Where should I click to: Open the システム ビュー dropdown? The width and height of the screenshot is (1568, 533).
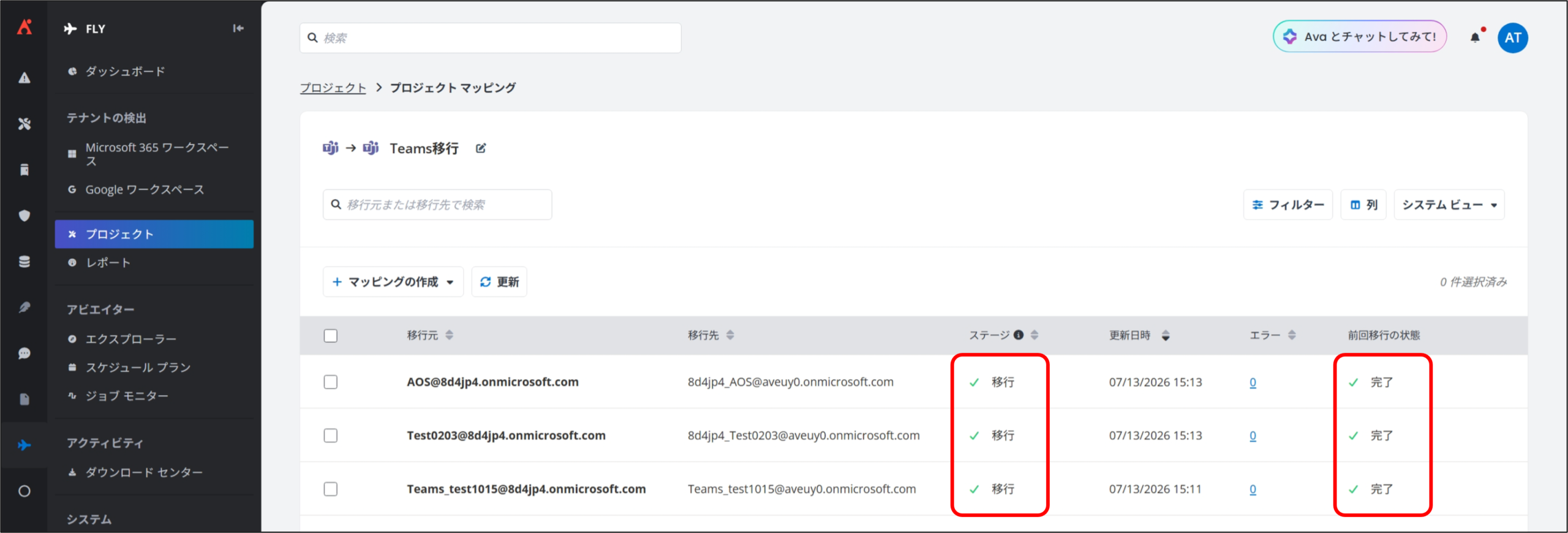click(1449, 205)
